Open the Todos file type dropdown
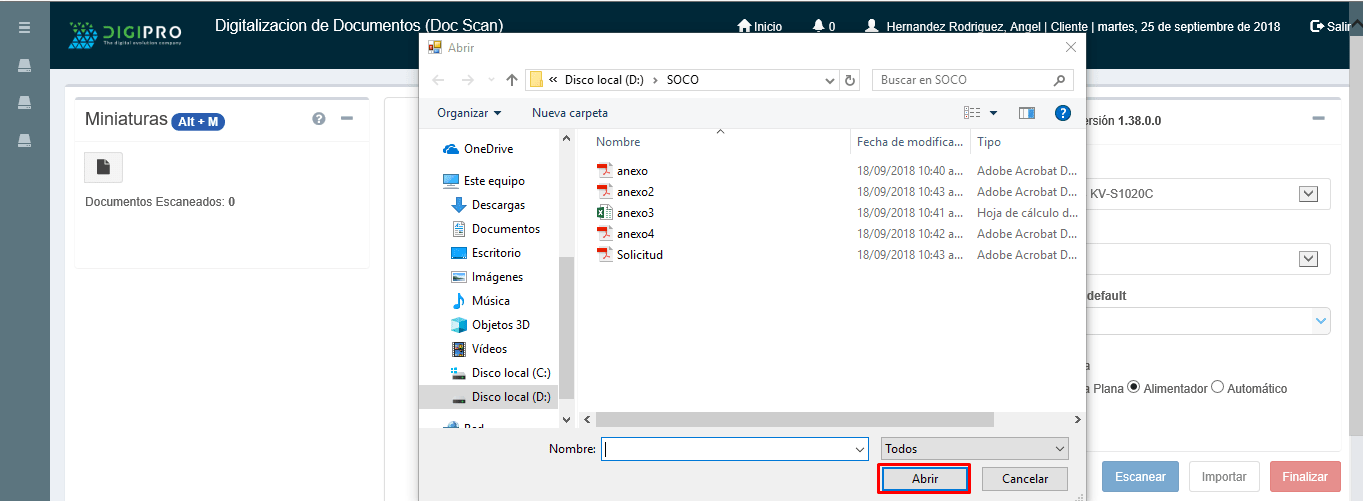1363x501 pixels. pyautogui.click(x=975, y=449)
